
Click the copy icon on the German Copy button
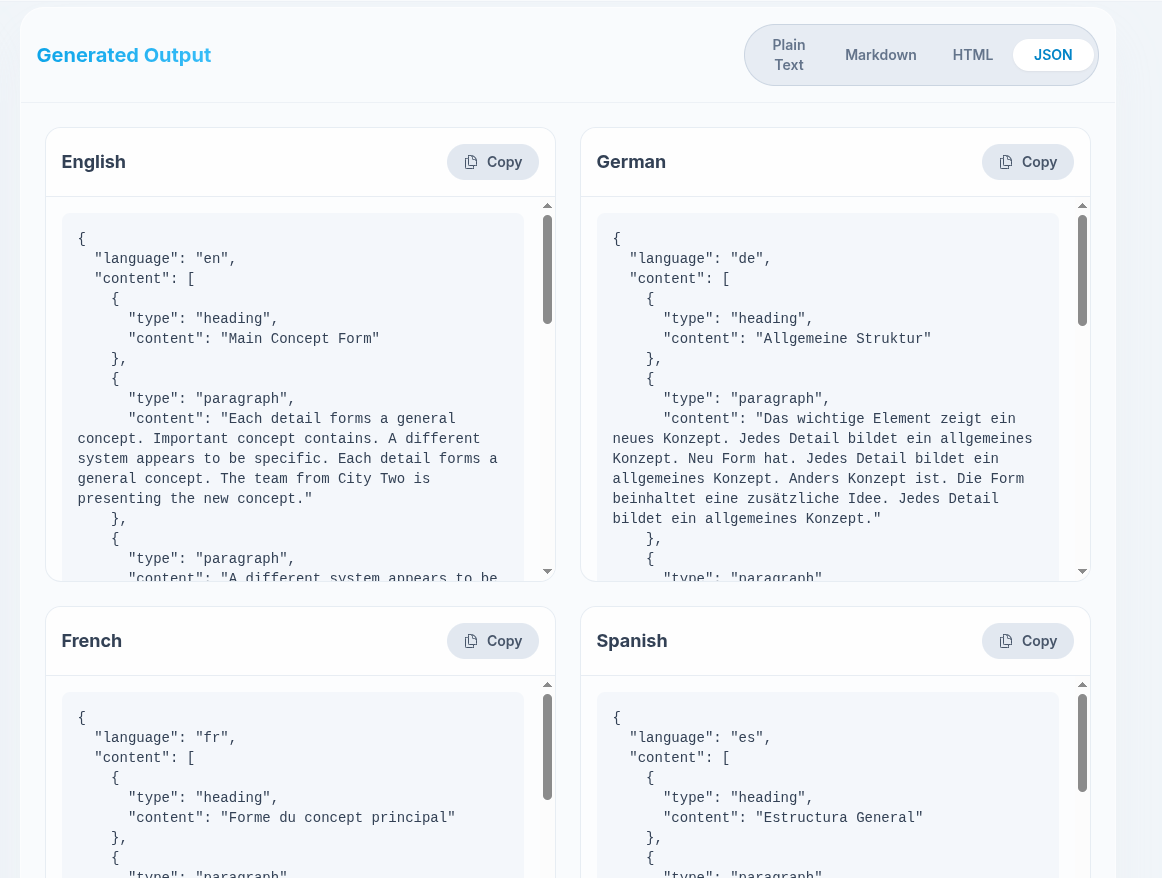click(x=1006, y=161)
